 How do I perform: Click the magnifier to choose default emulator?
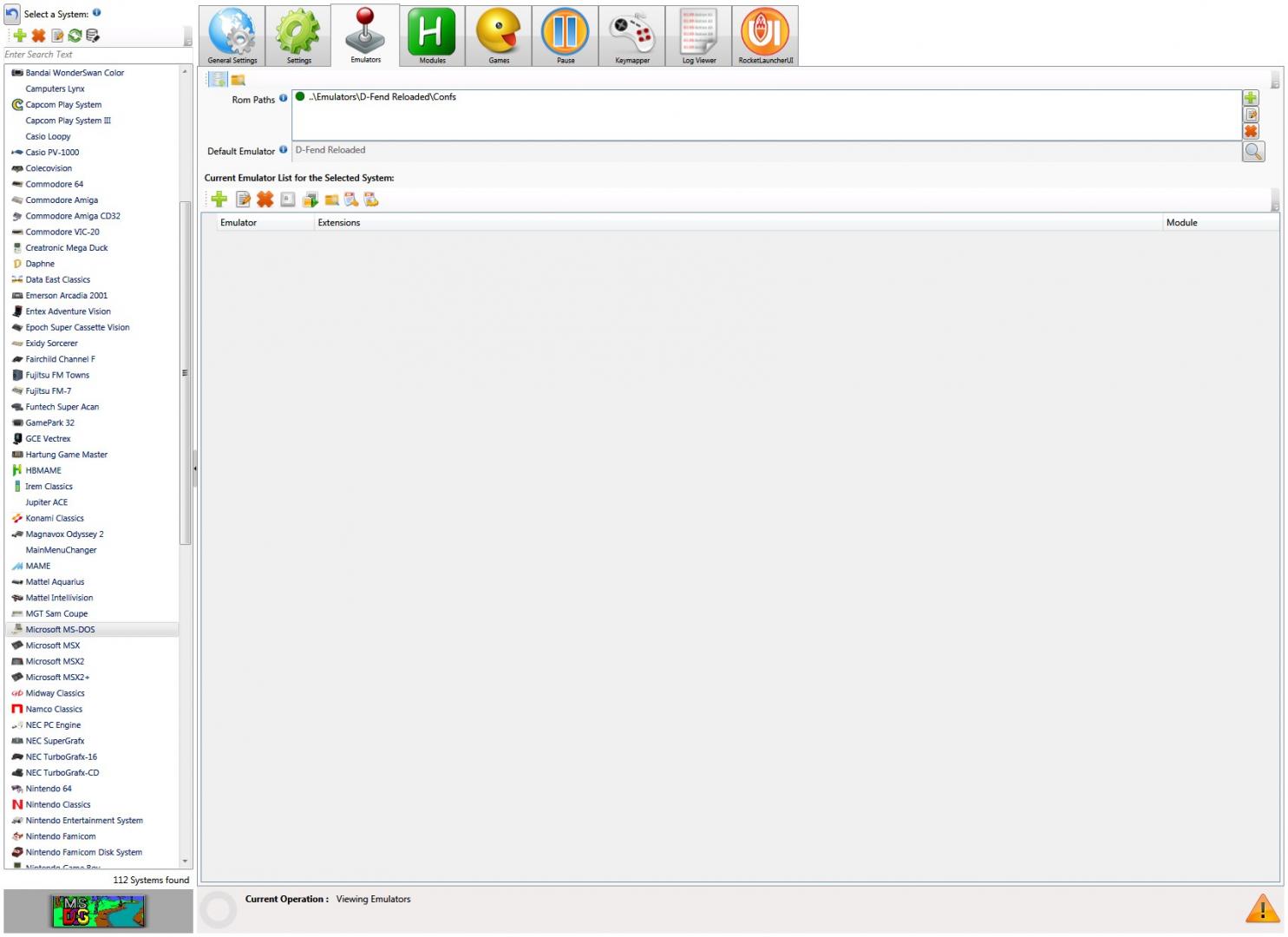click(1253, 151)
